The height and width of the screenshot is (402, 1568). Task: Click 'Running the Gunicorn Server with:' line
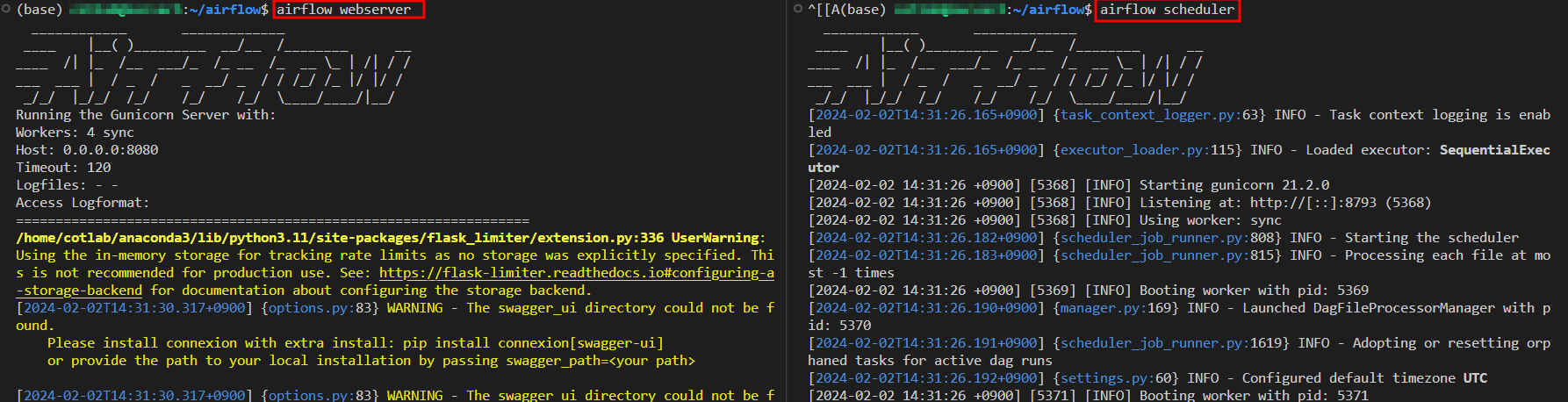point(146,115)
